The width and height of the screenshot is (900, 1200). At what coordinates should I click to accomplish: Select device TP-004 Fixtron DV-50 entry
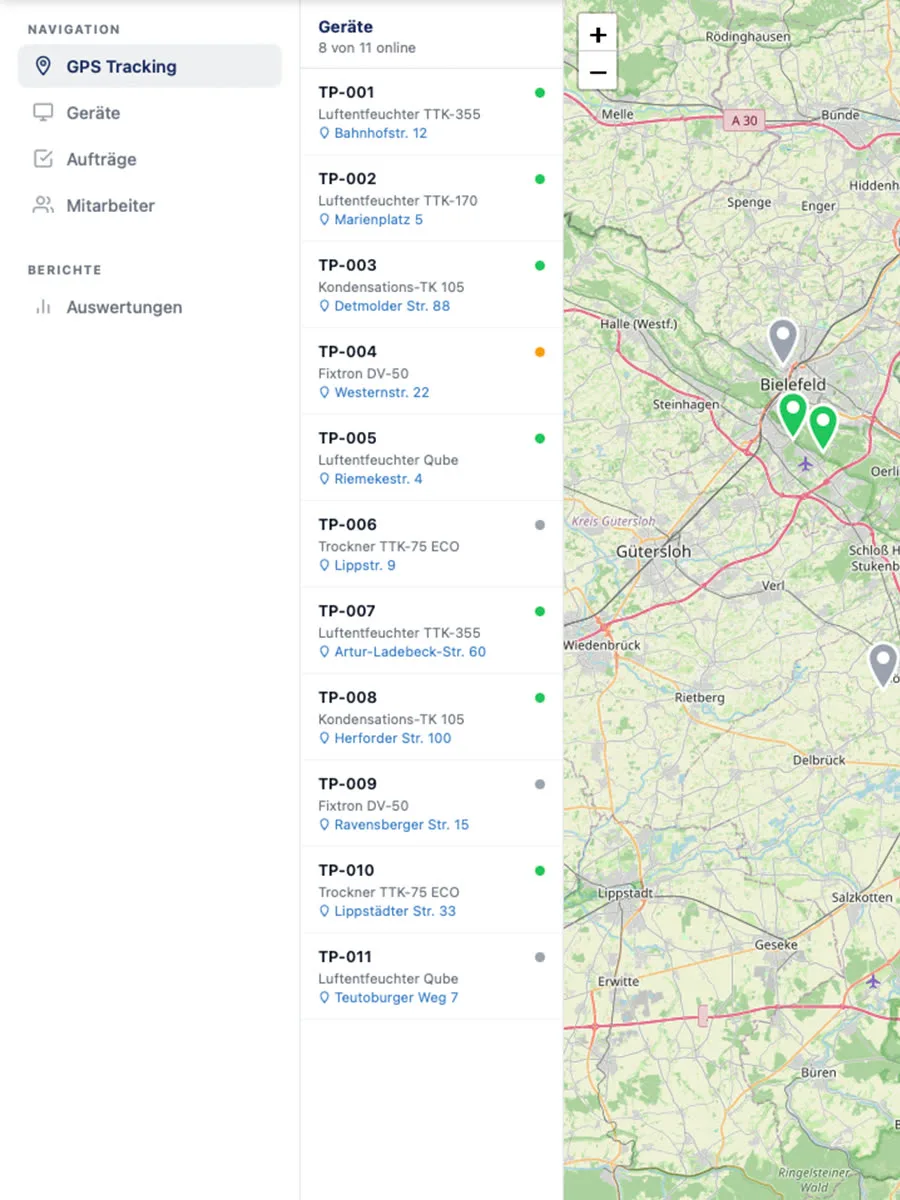(432, 371)
